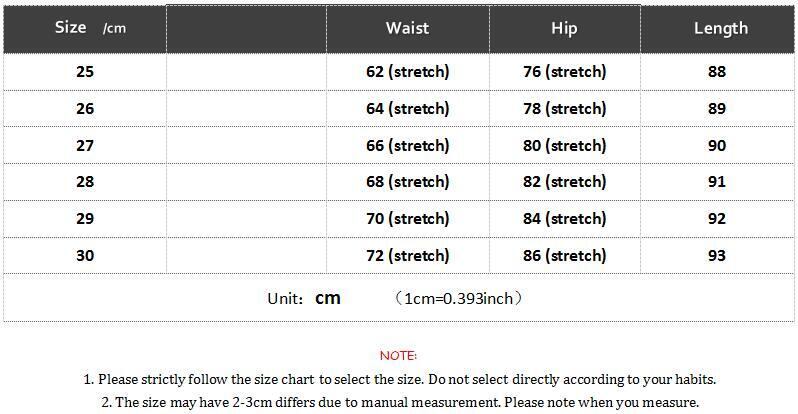Screen dimensions: 798x414
Task: Select the size 25 row label
Action: pos(85,72)
